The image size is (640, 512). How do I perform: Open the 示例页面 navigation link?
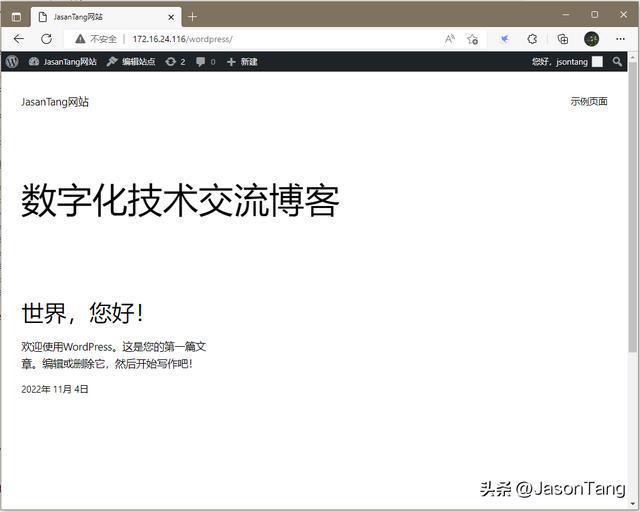[588, 101]
